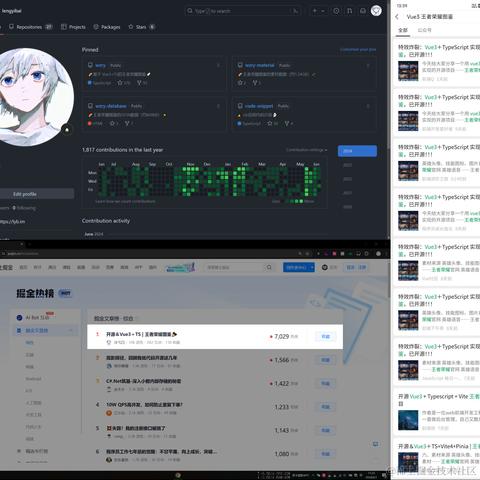Open the '10W QPS' article in ranking list
The width and height of the screenshot is (480, 480).
click(x=144, y=404)
